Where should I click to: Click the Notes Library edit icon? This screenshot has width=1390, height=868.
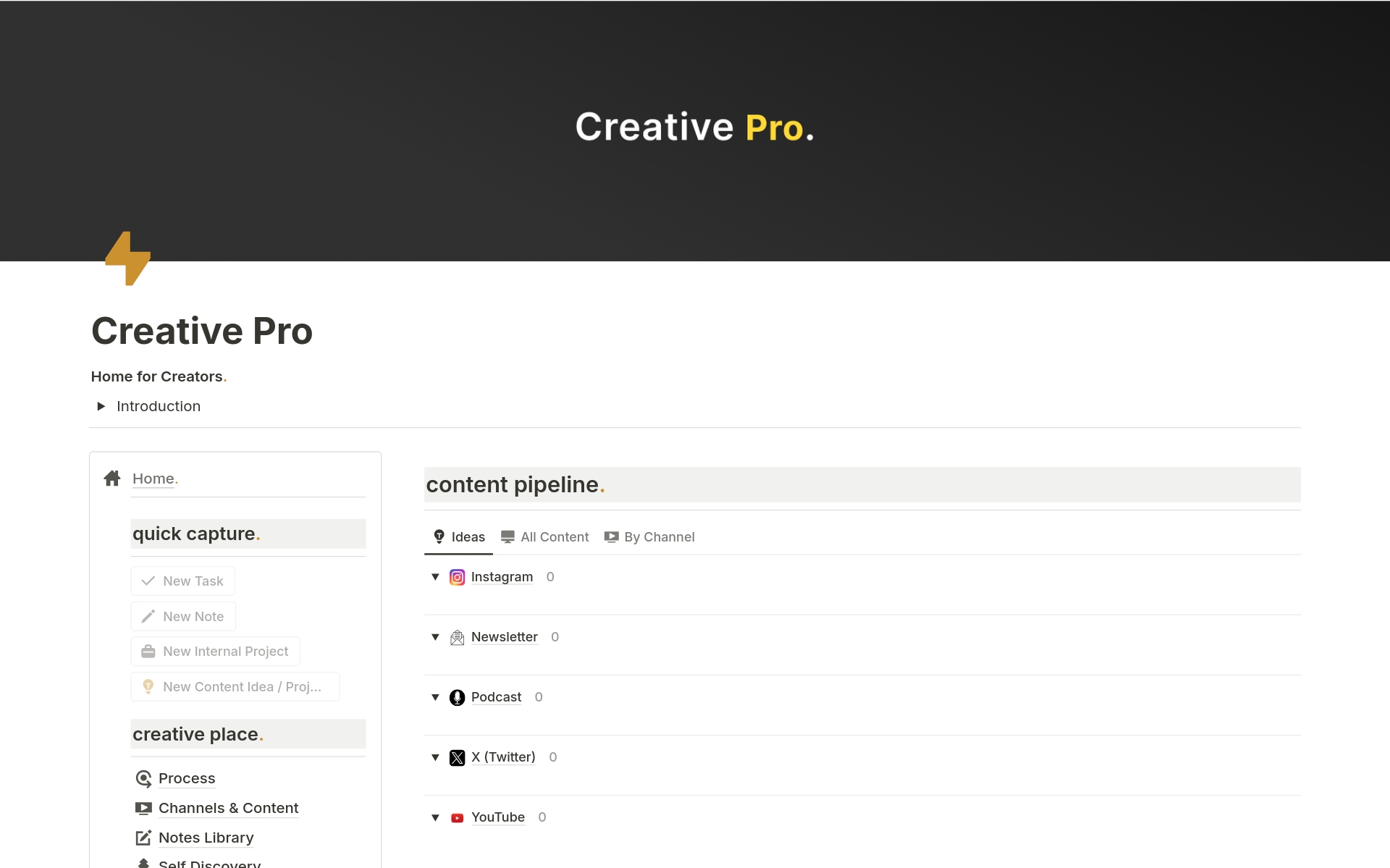coord(143,838)
